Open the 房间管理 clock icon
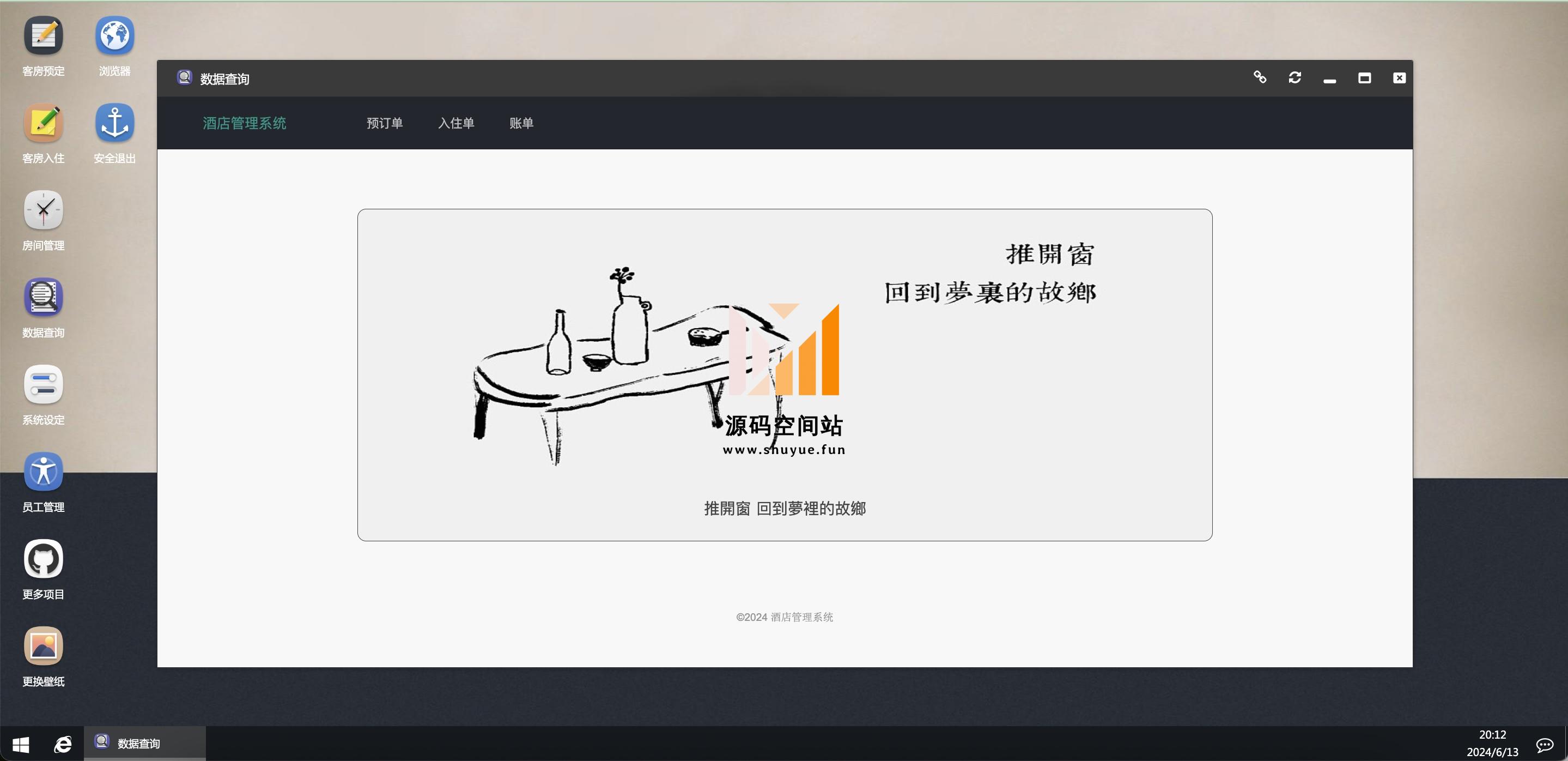The image size is (1568, 761). (43, 210)
